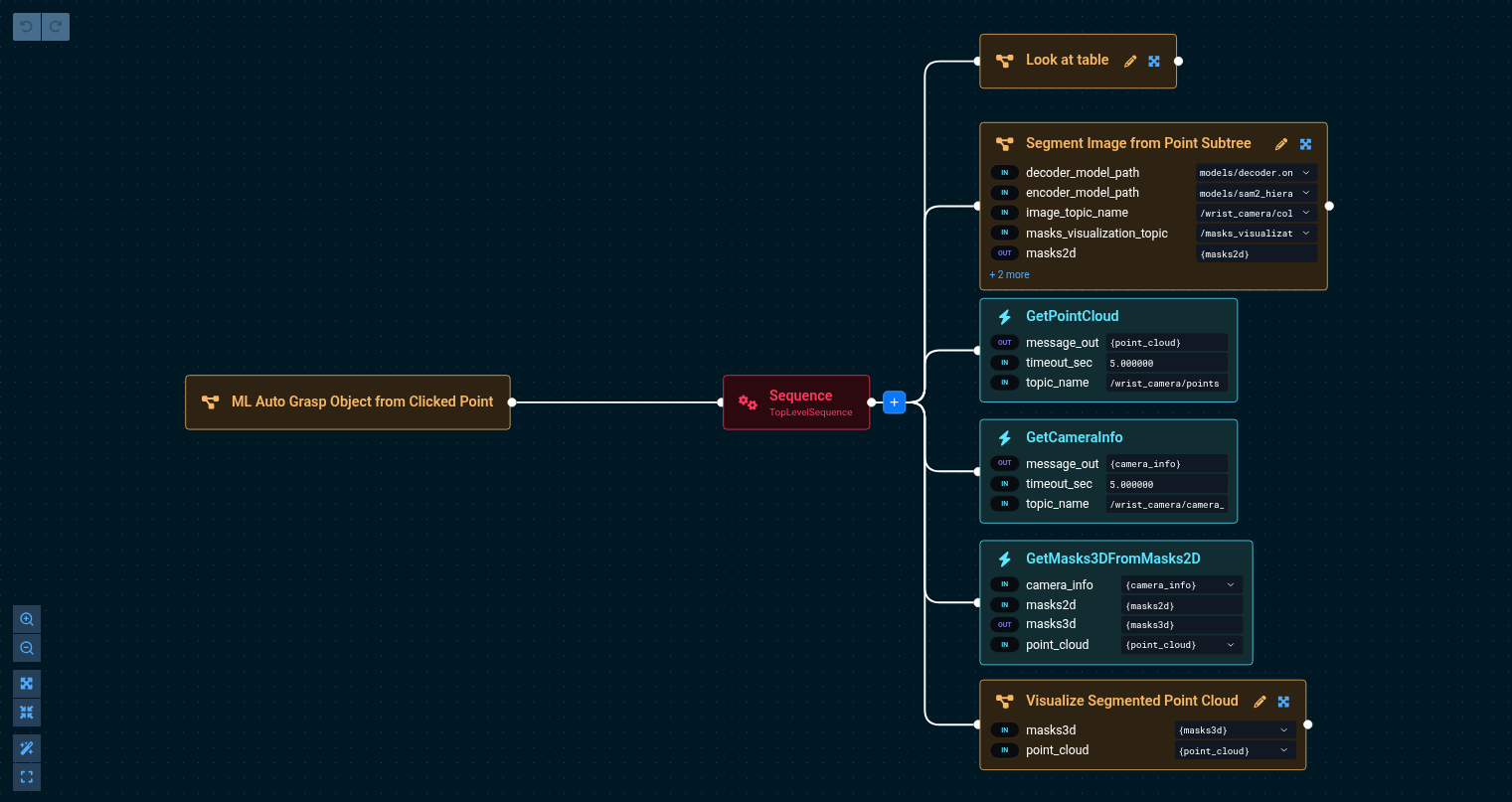The height and width of the screenshot is (802, 1512).
Task: Click the GetCameraInfo lightning bolt icon
Action: (1004, 438)
